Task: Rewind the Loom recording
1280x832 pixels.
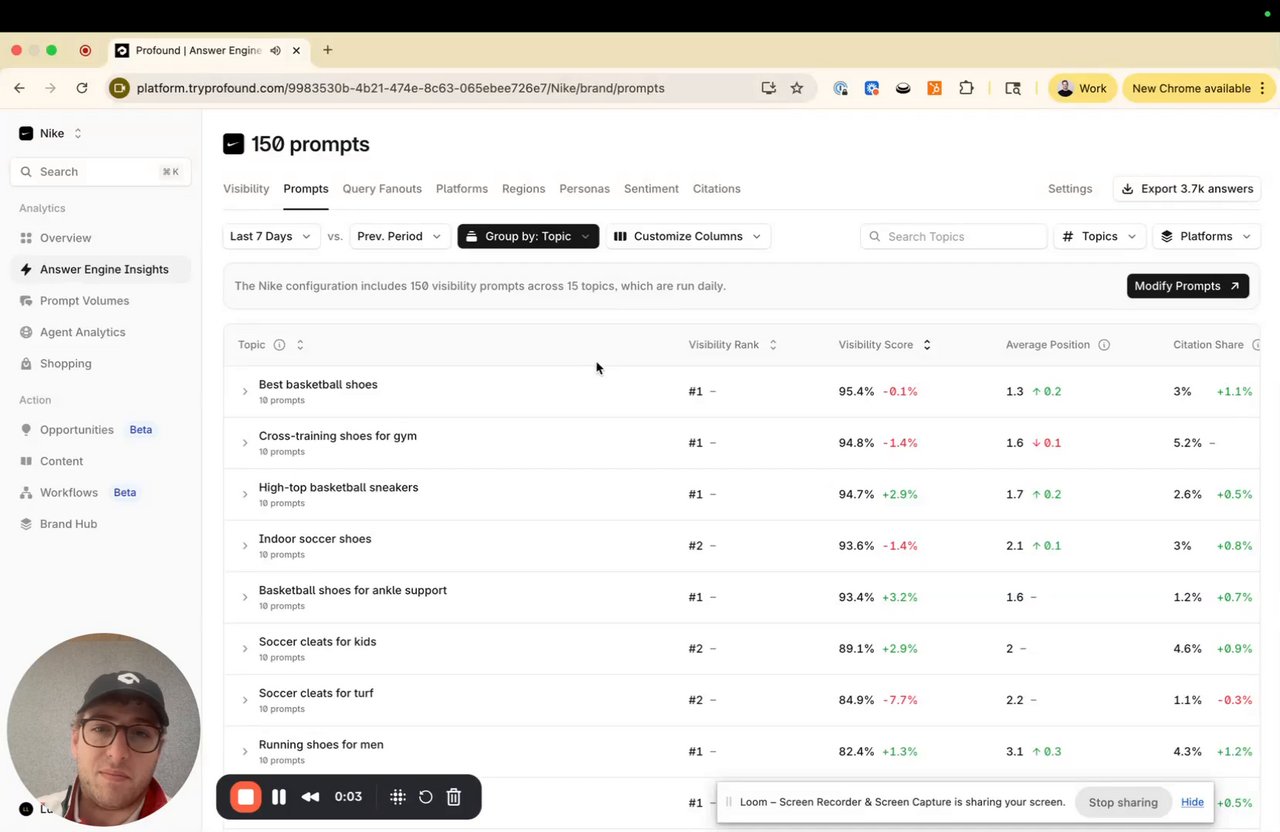Action: (x=310, y=797)
